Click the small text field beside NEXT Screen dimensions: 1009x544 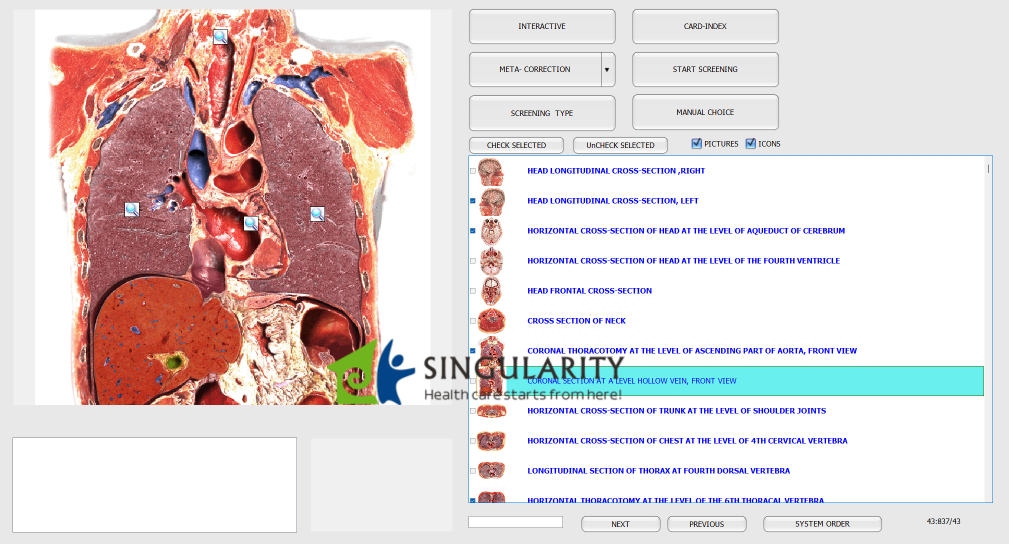(515, 522)
